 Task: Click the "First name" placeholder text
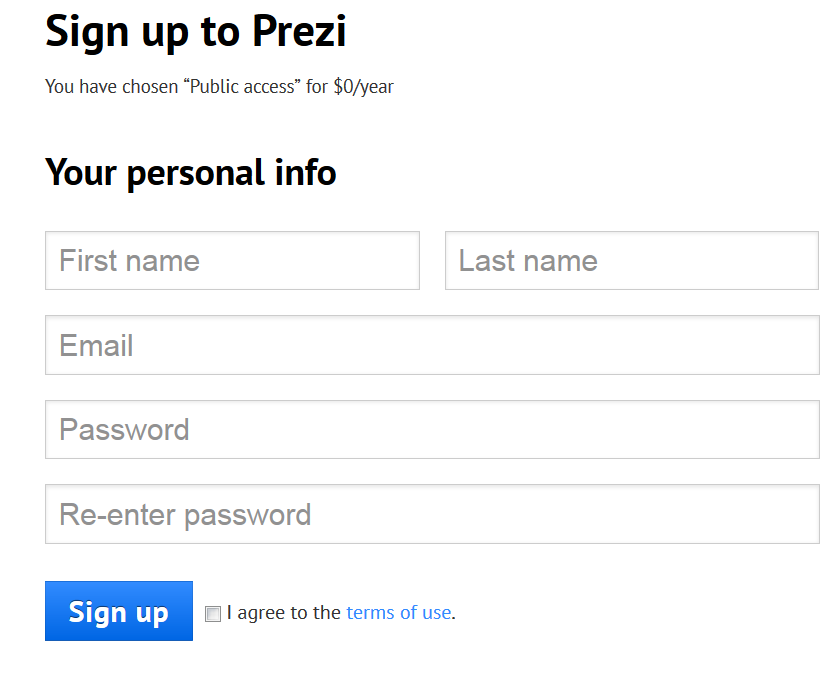point(129,261)
